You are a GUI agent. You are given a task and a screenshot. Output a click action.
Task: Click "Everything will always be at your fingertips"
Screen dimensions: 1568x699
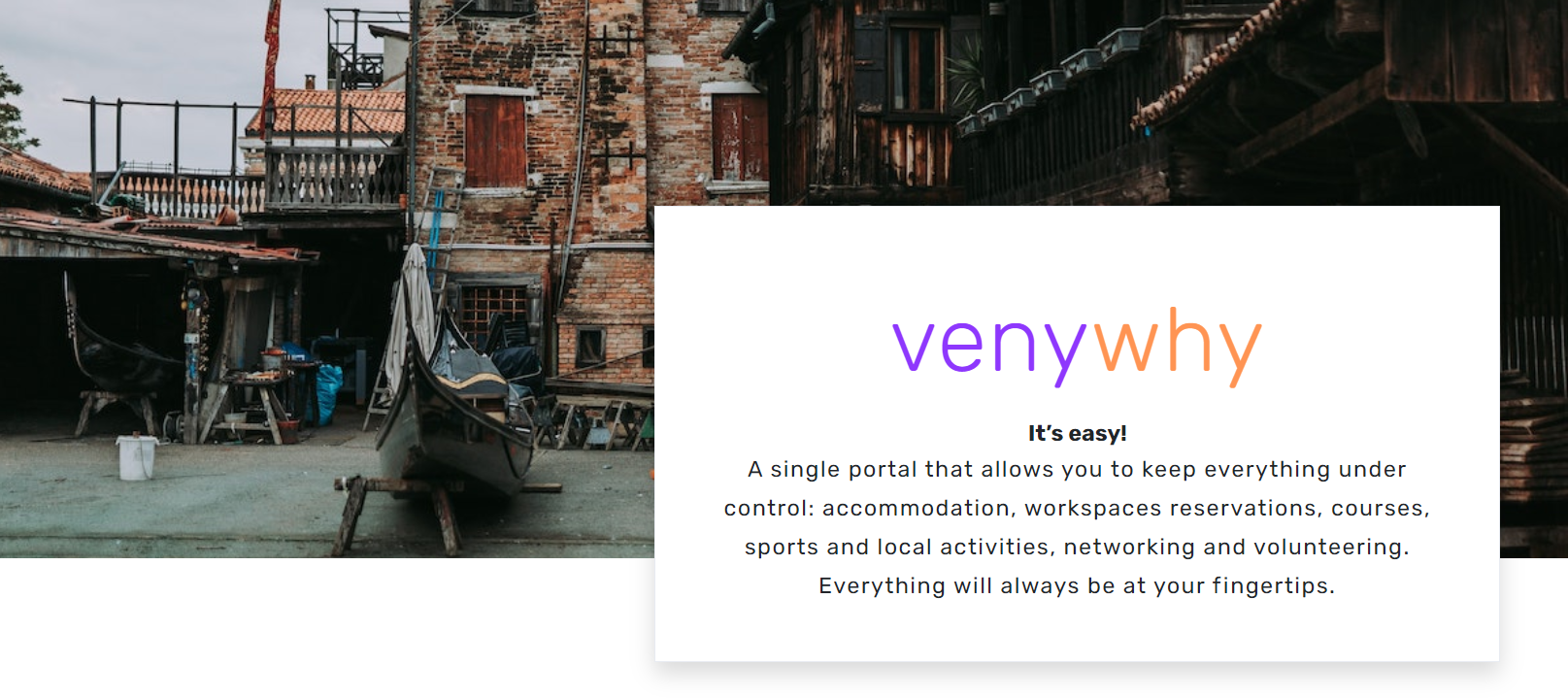pos(1077,586)
